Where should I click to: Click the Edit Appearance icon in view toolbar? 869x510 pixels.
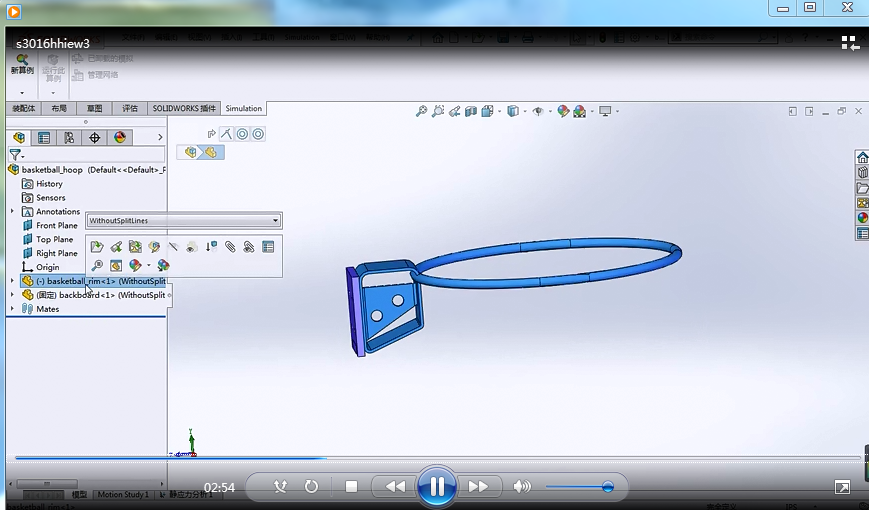pyautogui.click(x=563, y=111)
